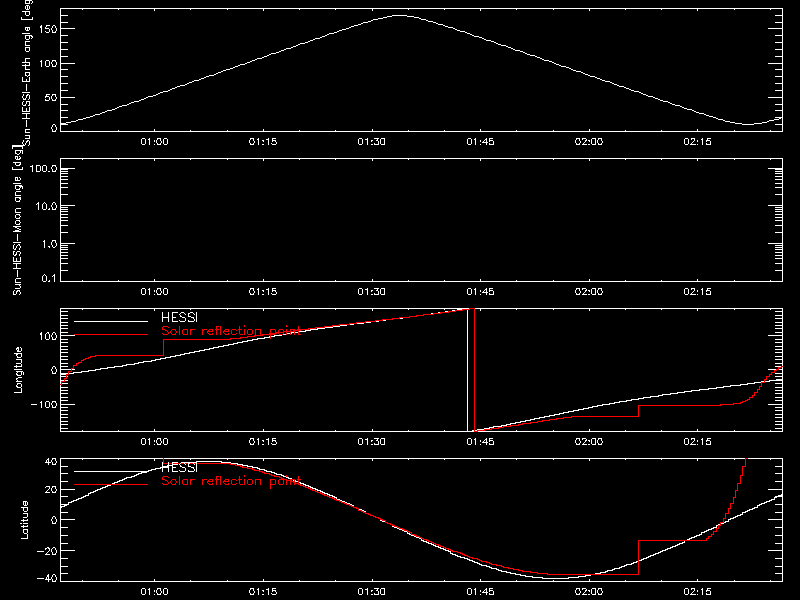The height and width of the screenshot is (600, 800).
Task: Click the 100.0 tick on Moon angle axis
Action: (43, 169)
